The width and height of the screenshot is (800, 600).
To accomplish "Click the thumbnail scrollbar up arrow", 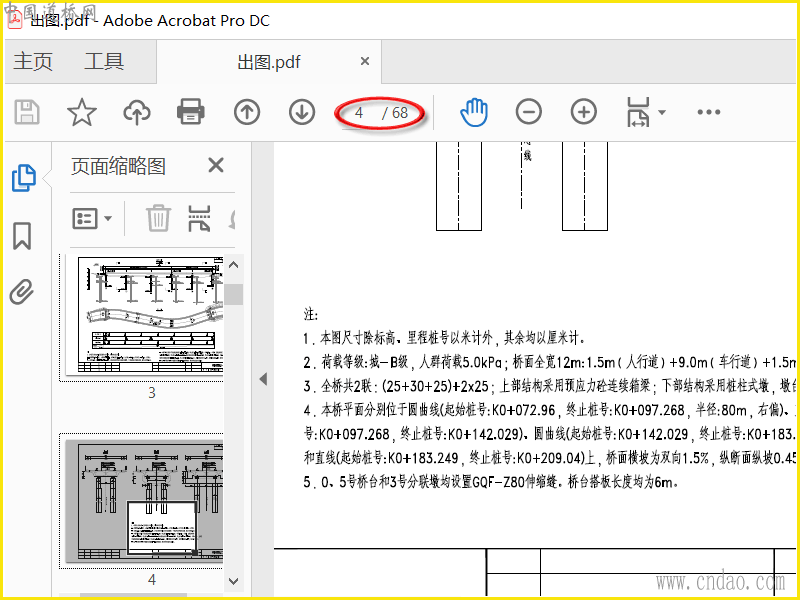I will (x=234, y=265).
